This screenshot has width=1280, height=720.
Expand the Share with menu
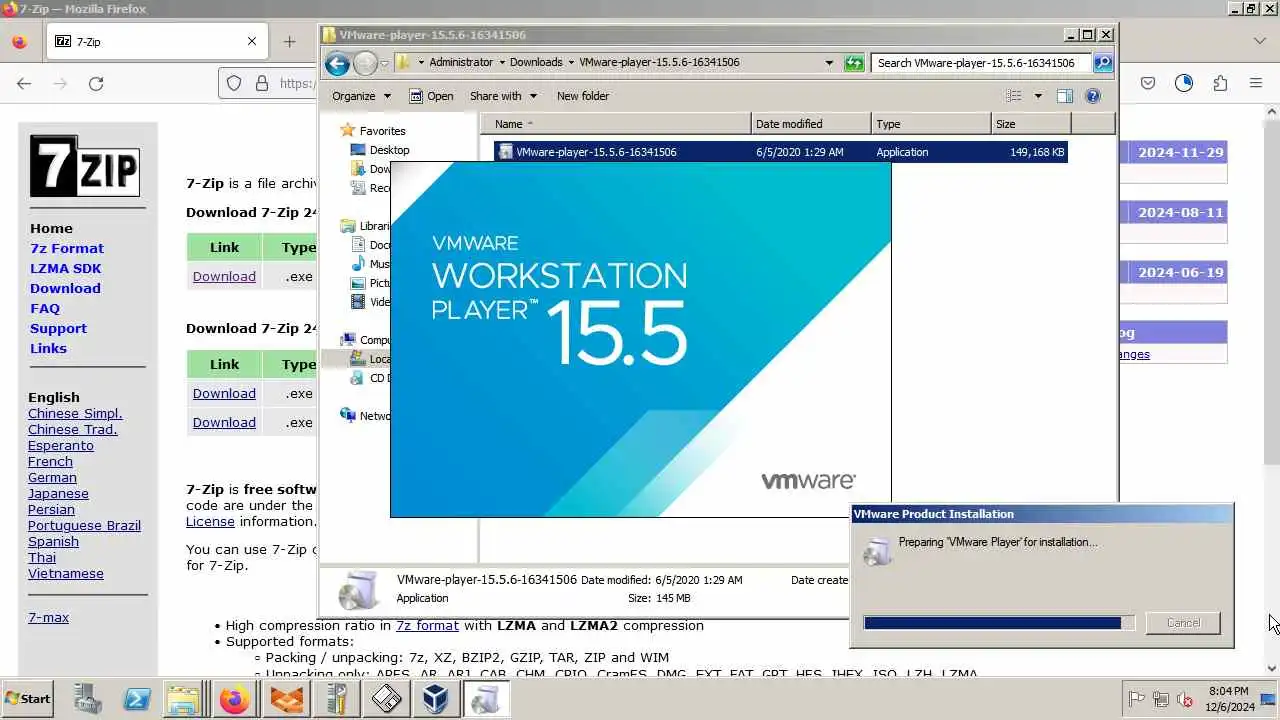pos(503,96)
